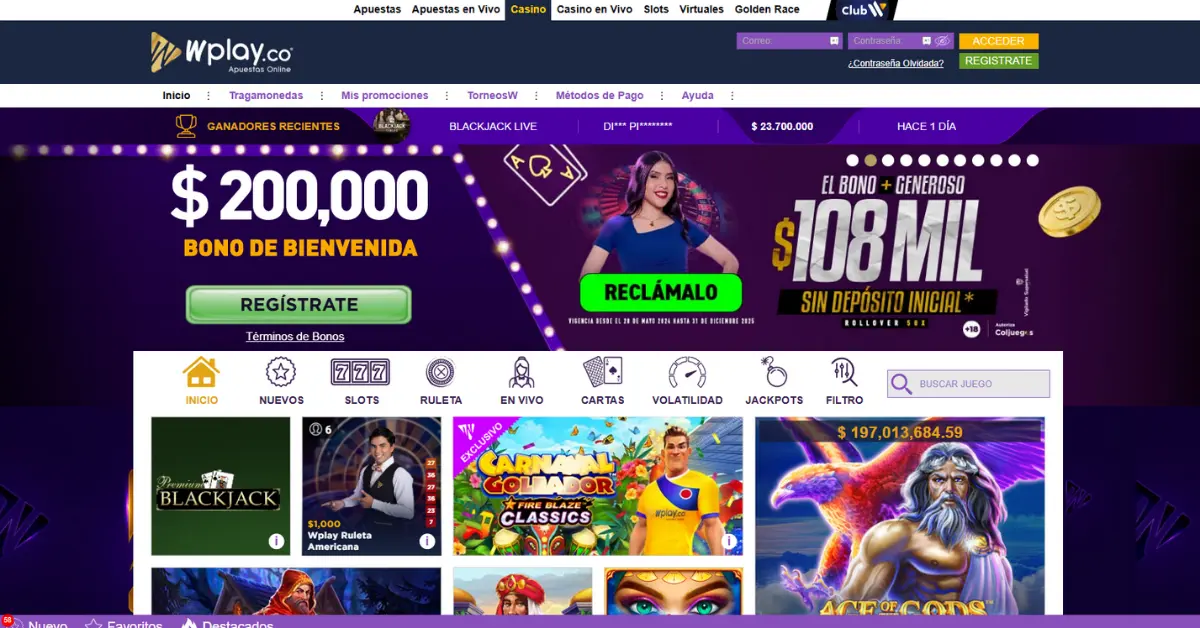Expand the Ayuda submenu dots

click(x=732, y=96)
